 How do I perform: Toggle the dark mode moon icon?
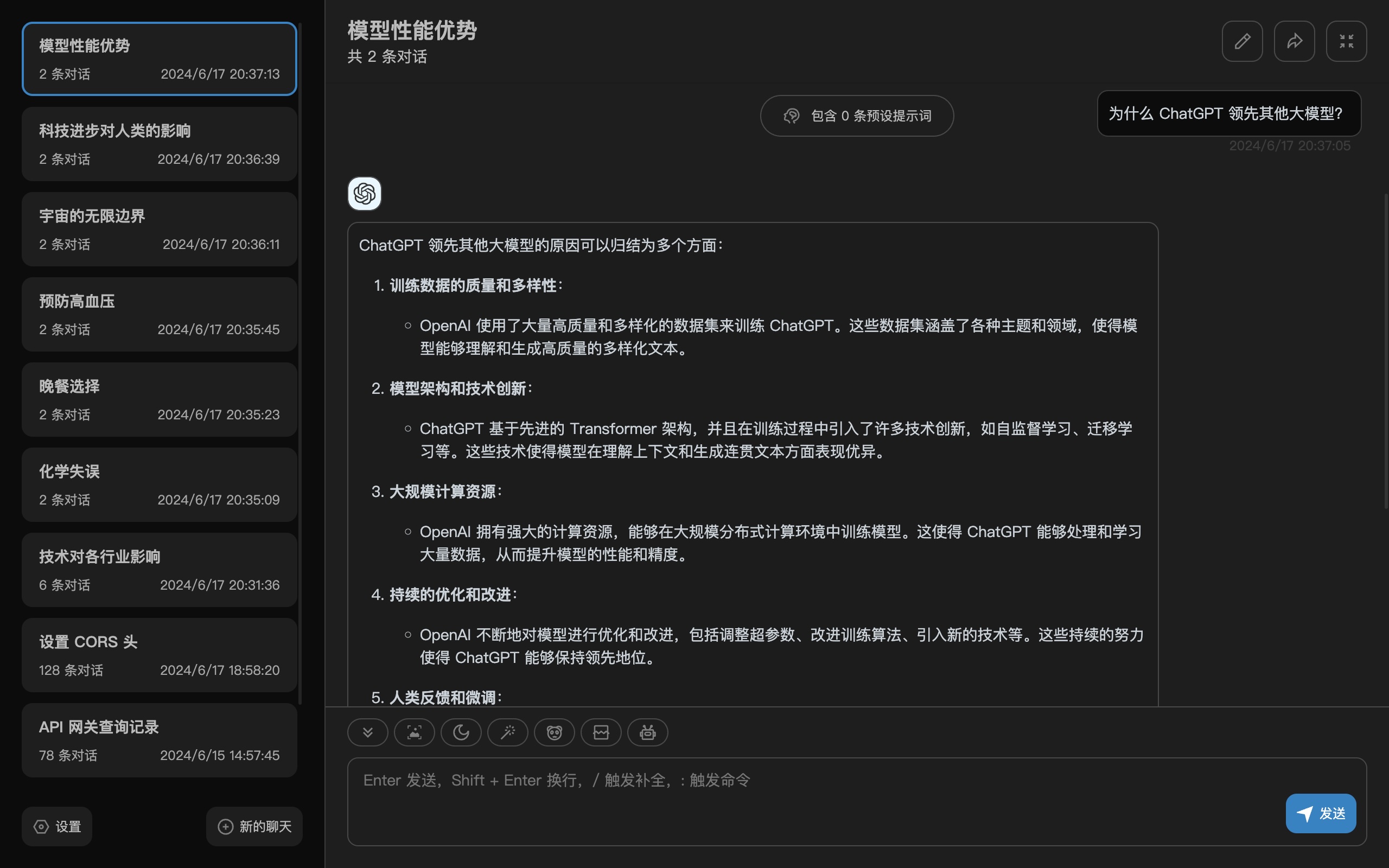point(461,732)
